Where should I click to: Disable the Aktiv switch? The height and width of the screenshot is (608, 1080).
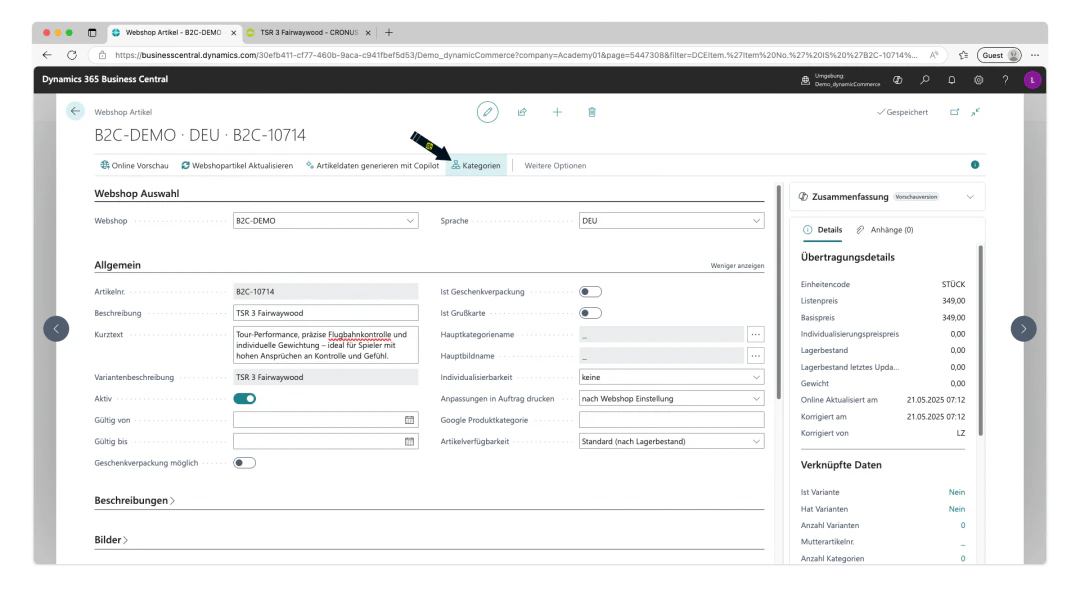(245, 399)
